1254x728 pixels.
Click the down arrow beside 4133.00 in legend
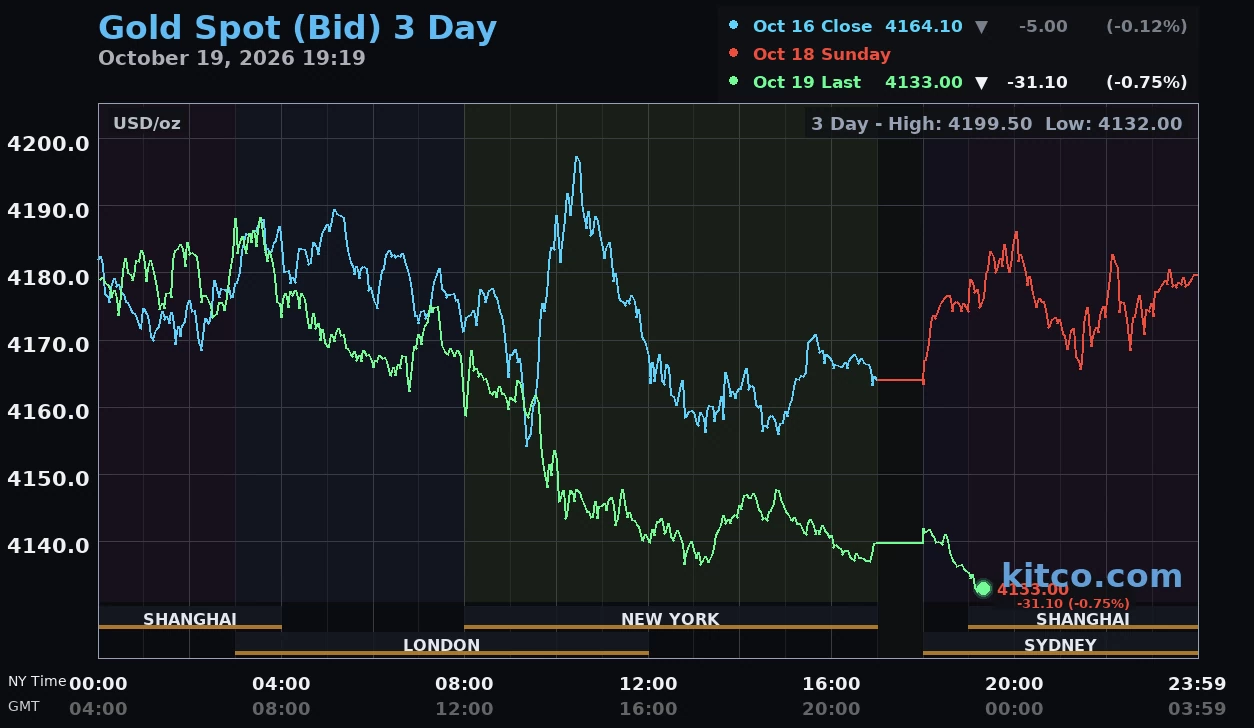click(981, 83)
